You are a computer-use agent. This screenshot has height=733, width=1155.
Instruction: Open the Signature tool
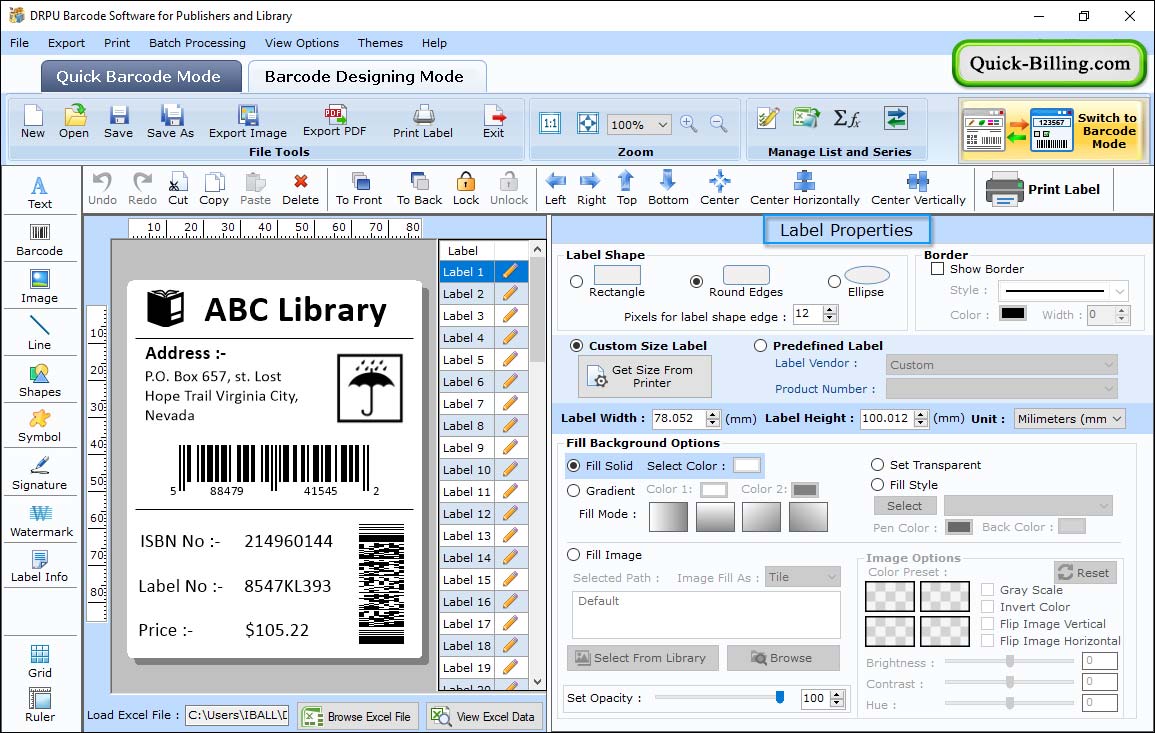[40, 474]
